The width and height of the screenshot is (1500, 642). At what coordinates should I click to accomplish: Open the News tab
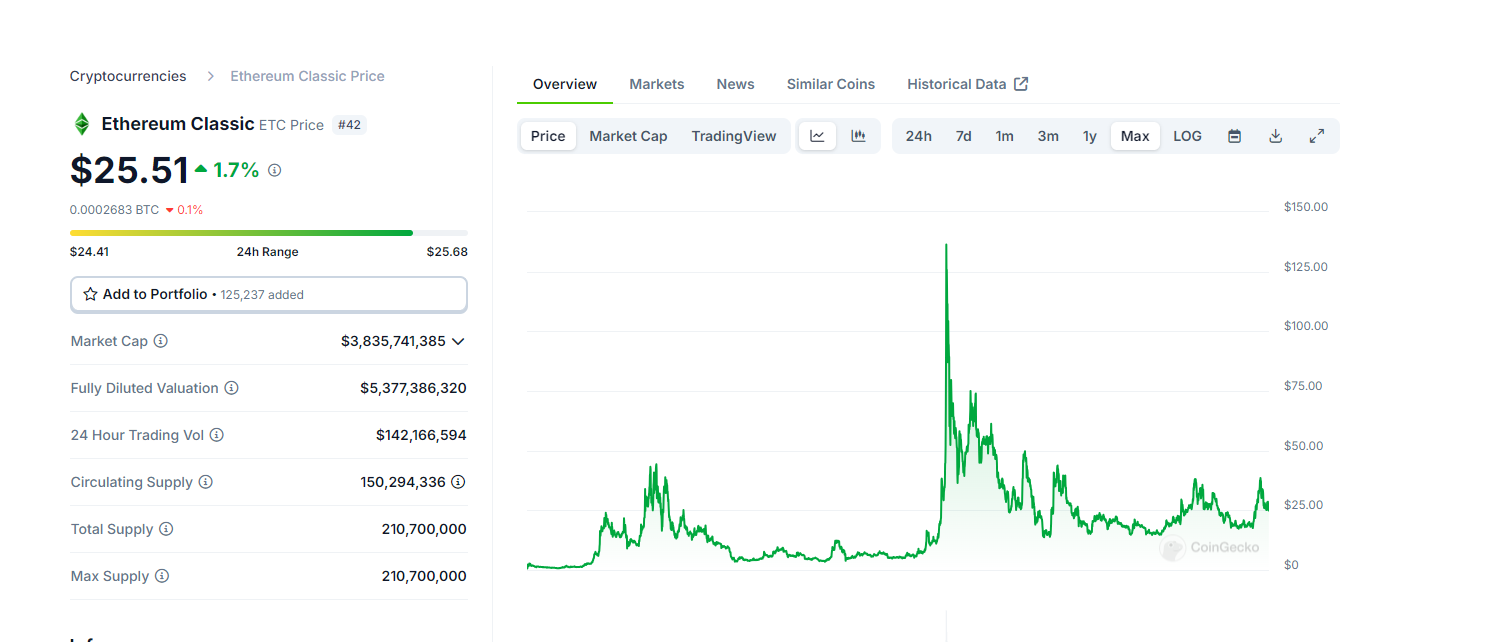[x=735, y=84]
